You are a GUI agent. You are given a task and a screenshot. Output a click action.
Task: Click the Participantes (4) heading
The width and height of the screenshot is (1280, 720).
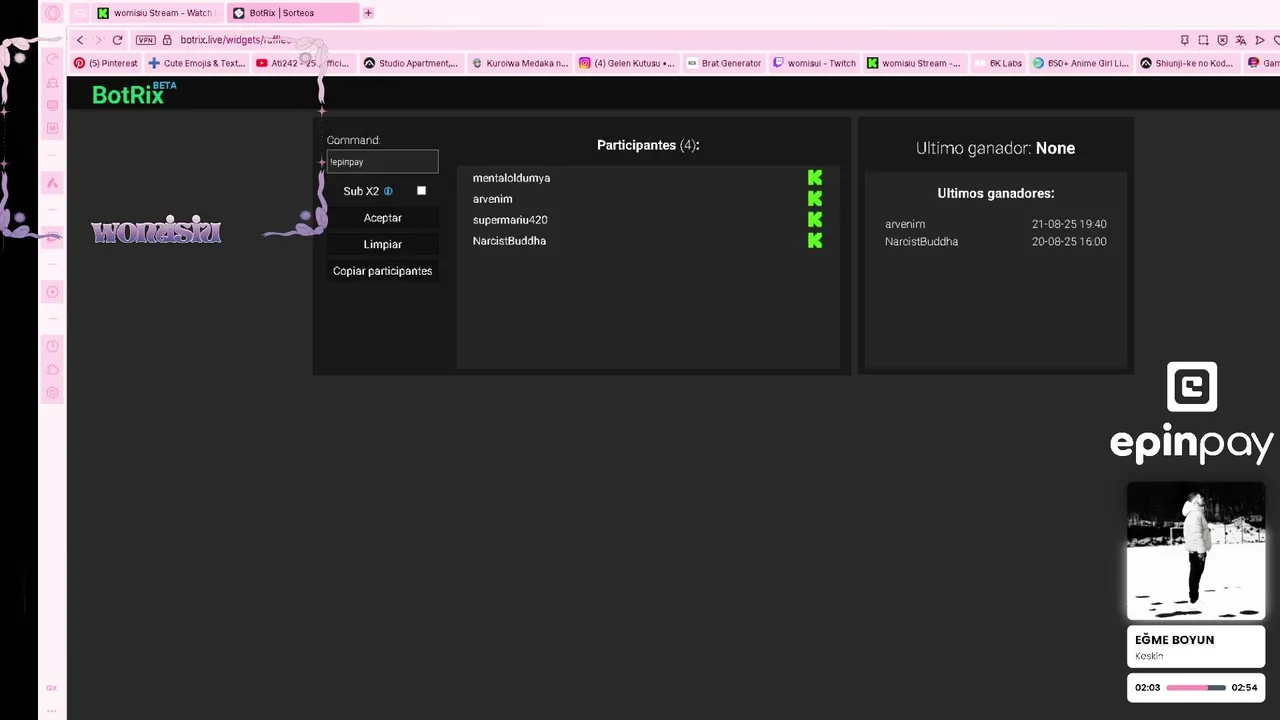pos(648,145)
